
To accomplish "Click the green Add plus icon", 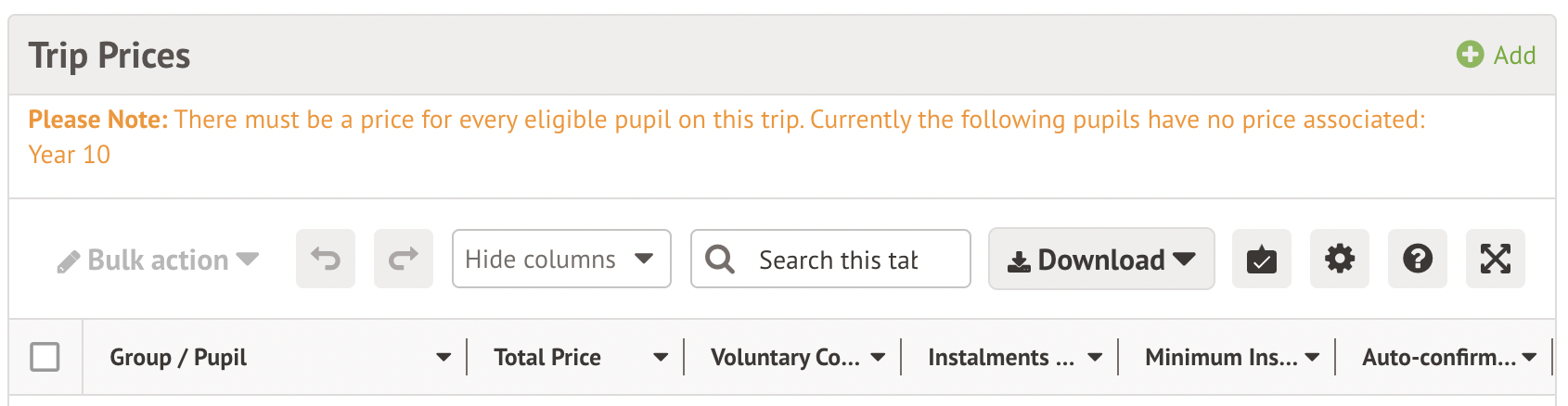I will 1470,55.
